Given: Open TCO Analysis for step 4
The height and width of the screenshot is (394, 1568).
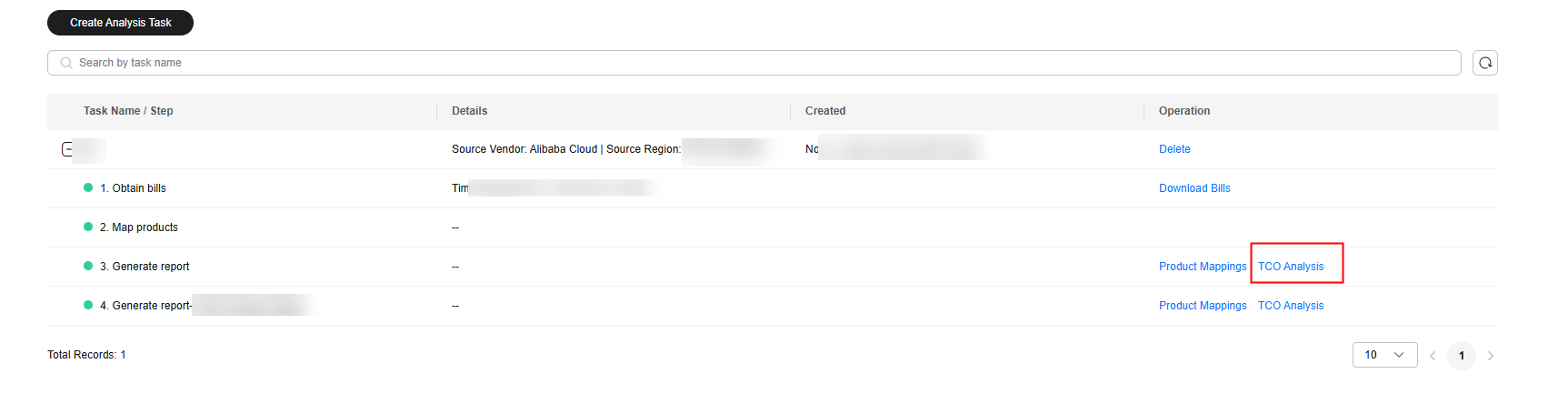Looking at the screenshot, I should tap(1291, 306).
